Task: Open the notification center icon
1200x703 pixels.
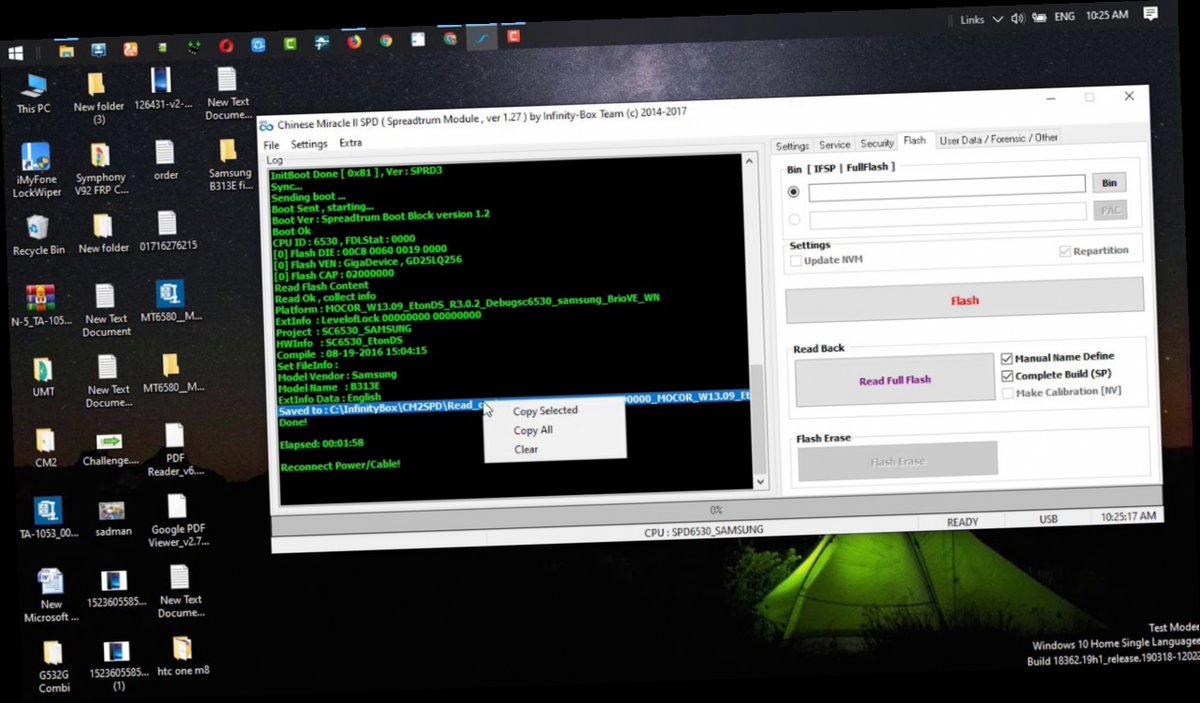Action: tap(1151, 14)
